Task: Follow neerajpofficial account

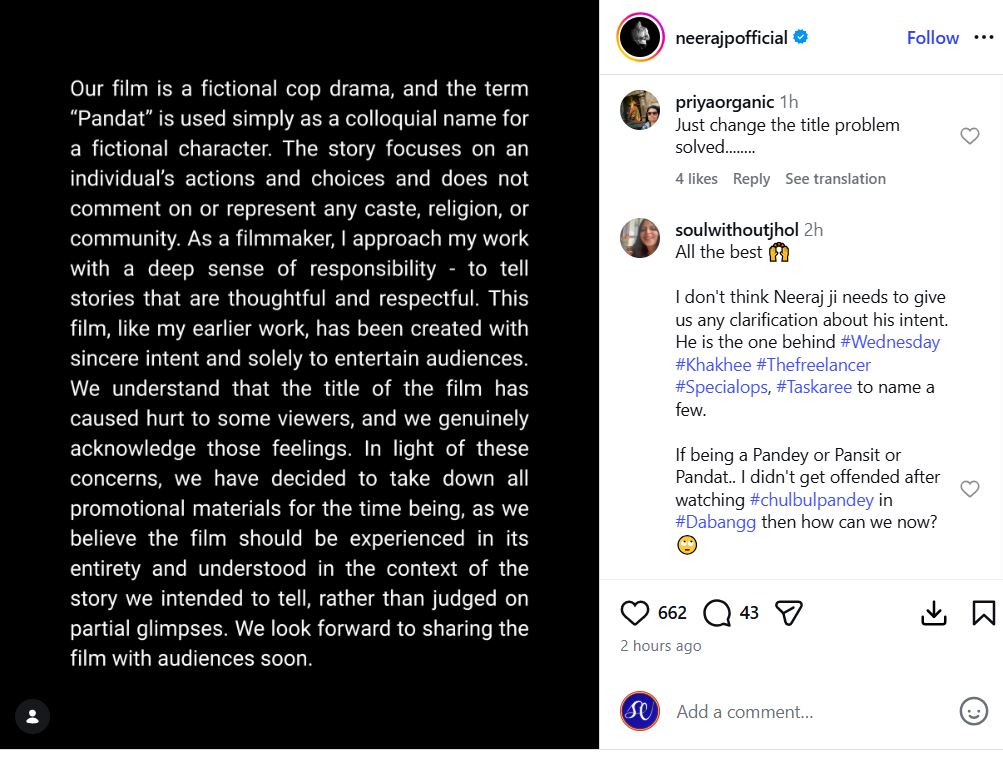Action: tap(932, 38)
